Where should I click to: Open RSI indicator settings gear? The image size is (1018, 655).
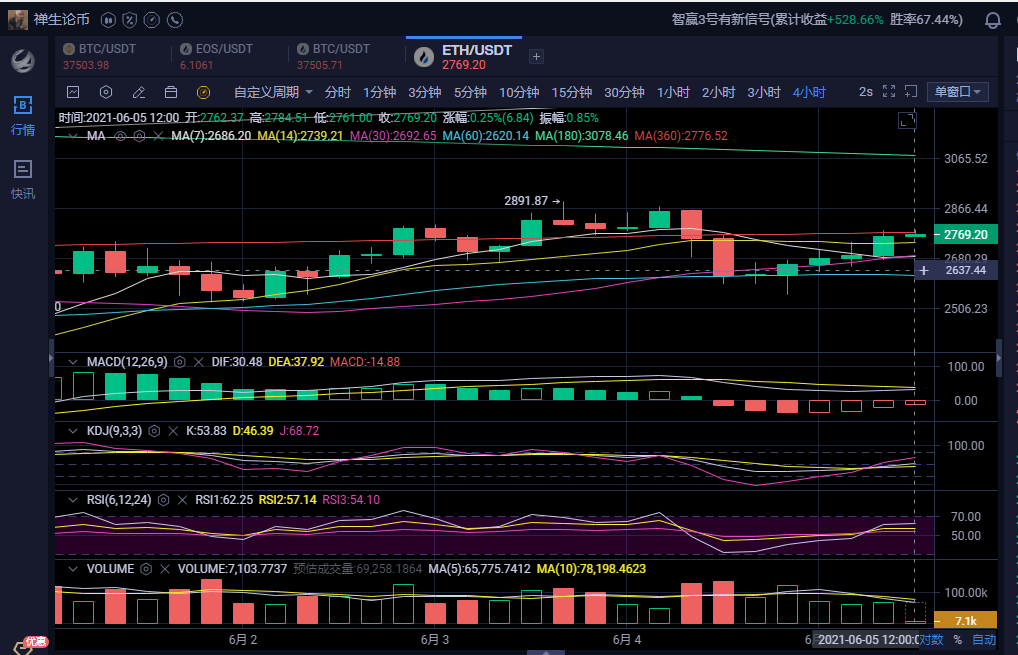[164, 500]
